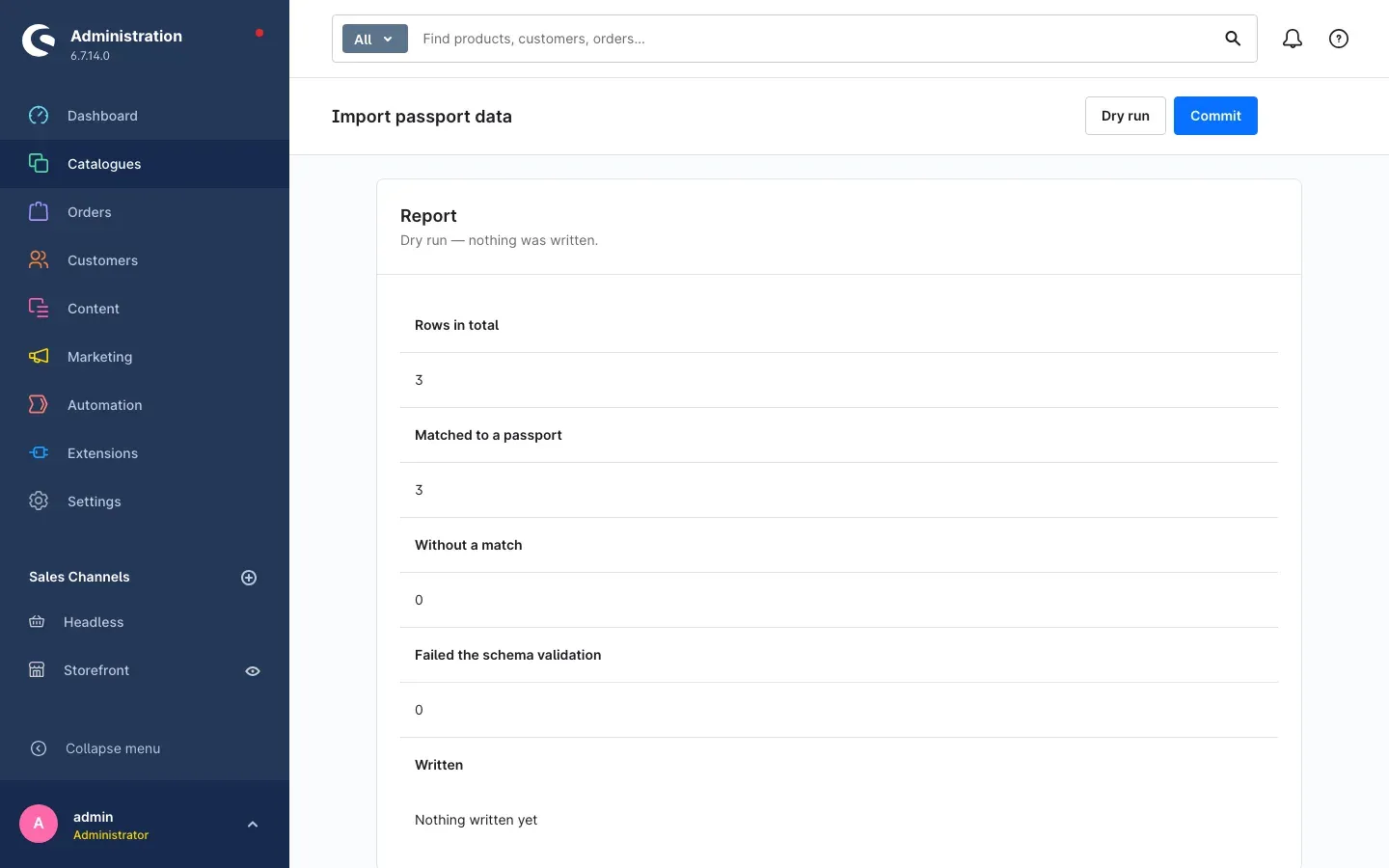
Task: Open the All search scope dropdown
Action: click(375, 39)
